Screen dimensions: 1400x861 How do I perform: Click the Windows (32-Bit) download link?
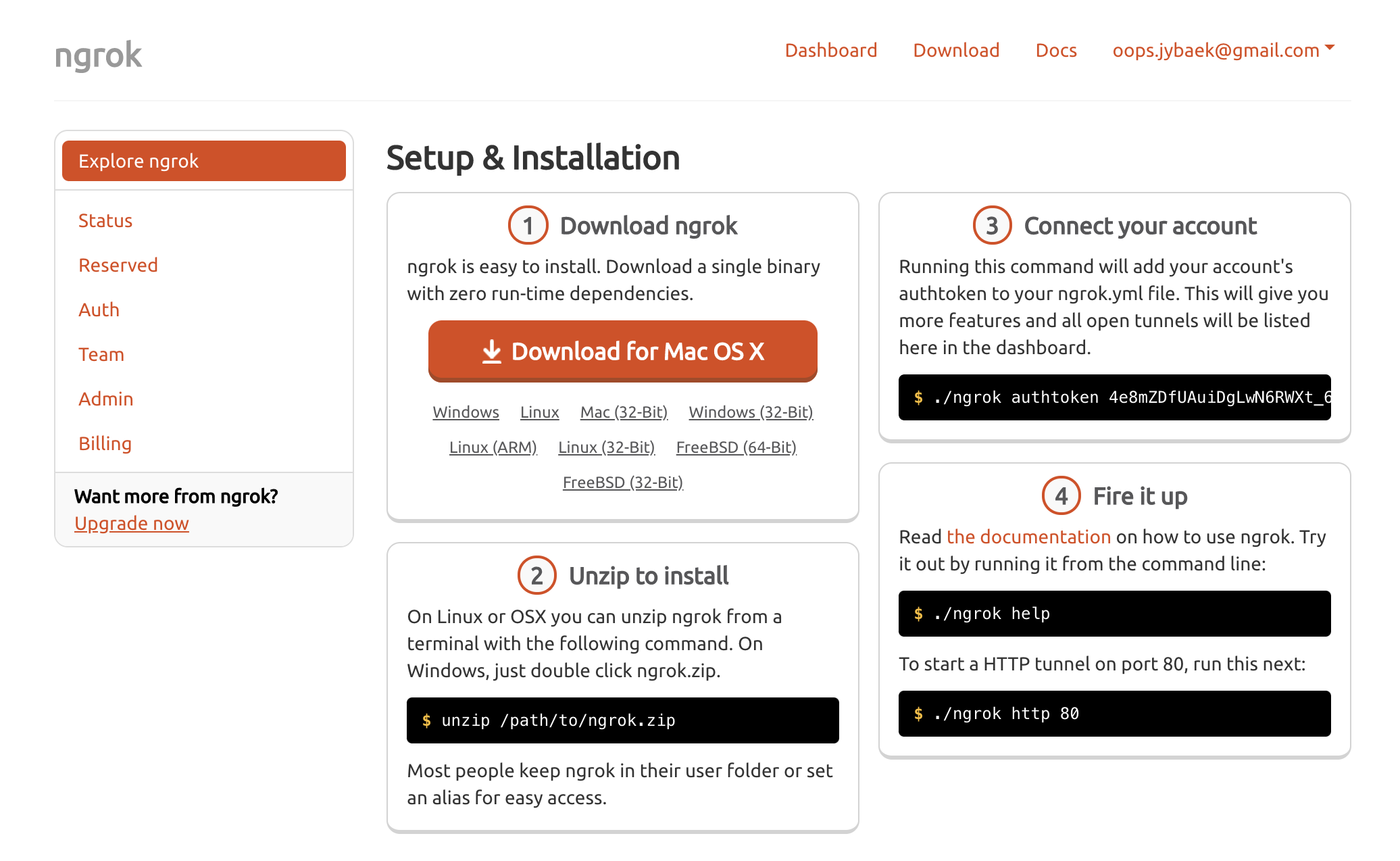pyautogui.click(x=751, y=412)
